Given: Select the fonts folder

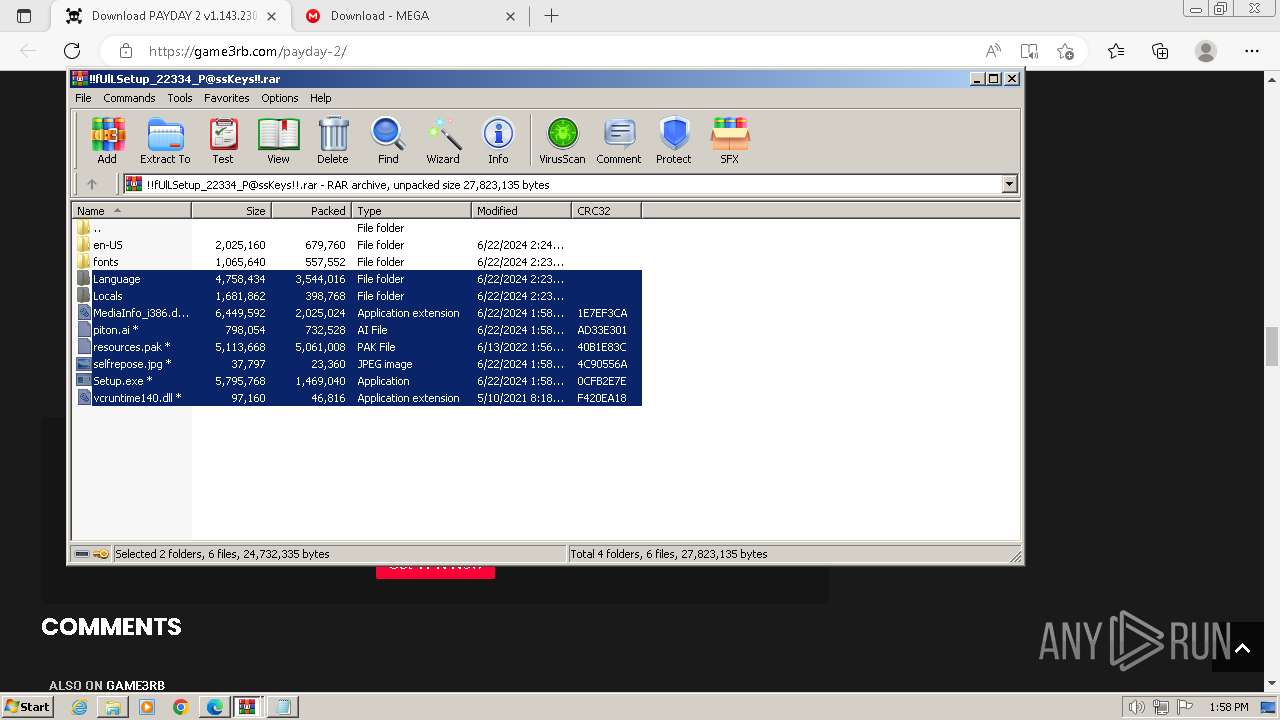Looking at the screenshot, I should pyautogui.click(x=357, y=262).
